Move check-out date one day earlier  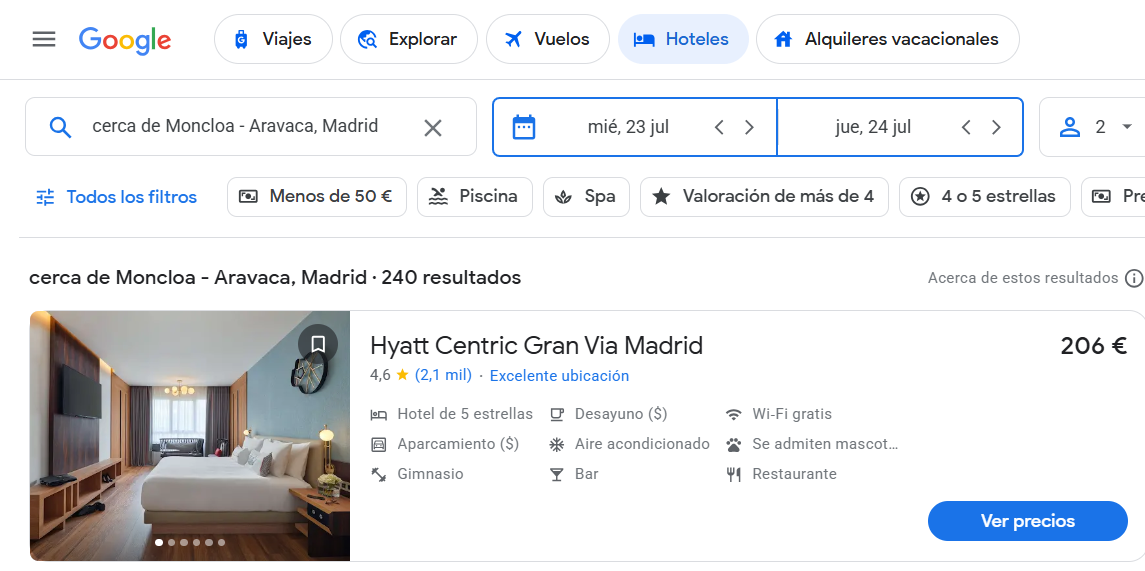[x=966, y=127]
